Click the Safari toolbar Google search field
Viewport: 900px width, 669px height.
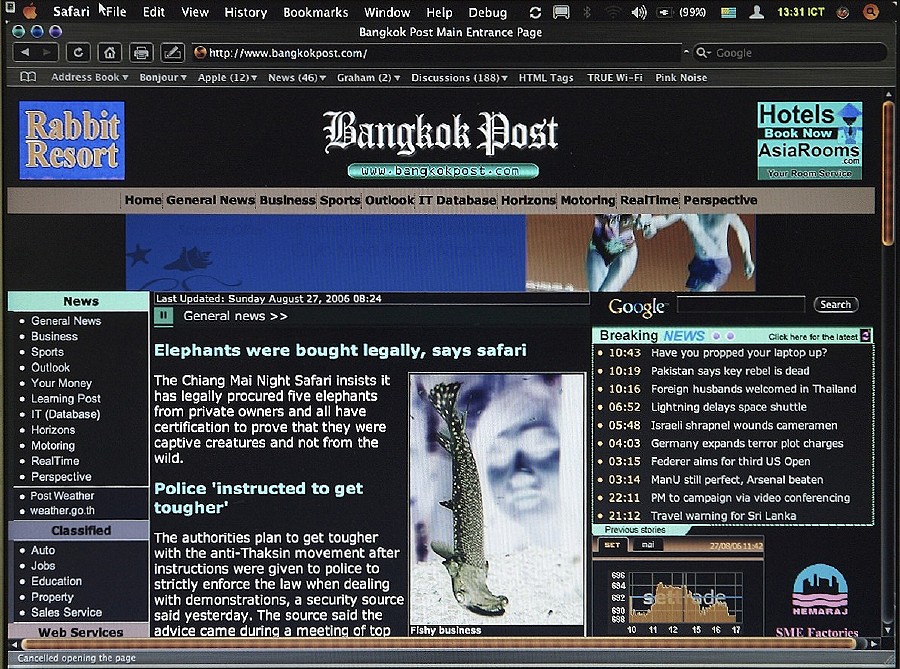[790, 53]
